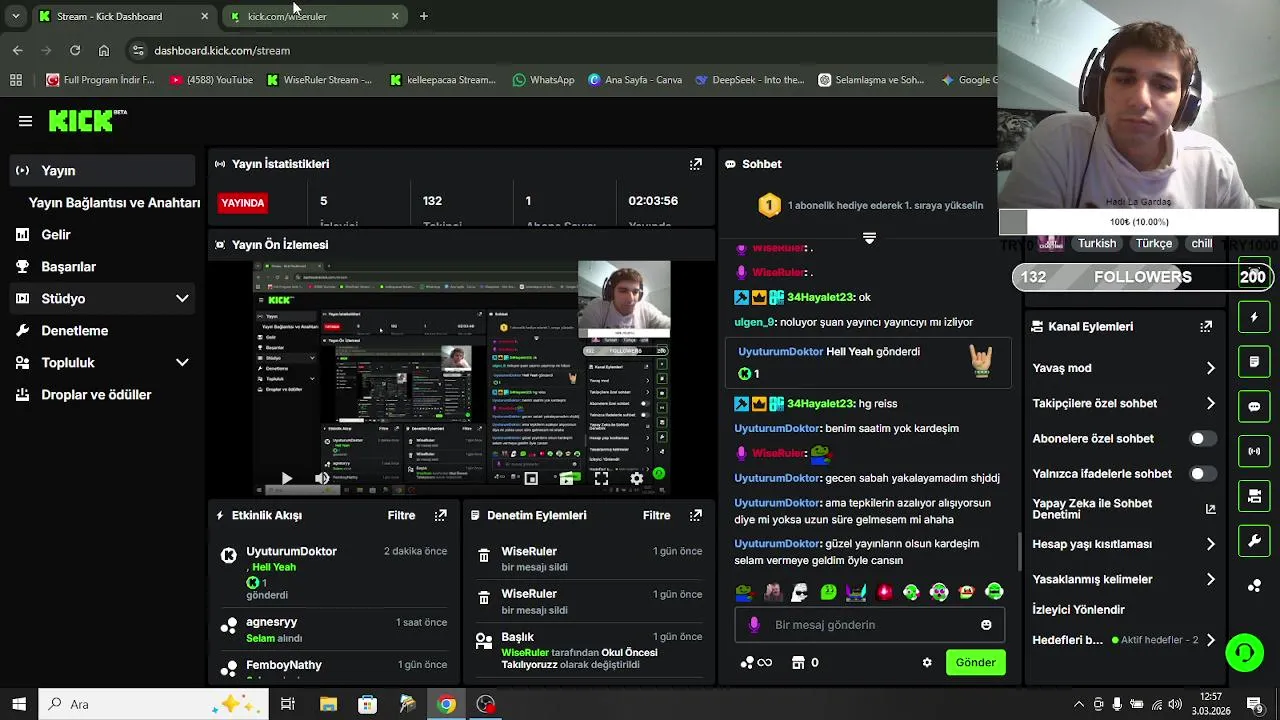This screenshot has height=720, width=1280.
Task: Click the channel points infinity icon
Action: point(756,662)
